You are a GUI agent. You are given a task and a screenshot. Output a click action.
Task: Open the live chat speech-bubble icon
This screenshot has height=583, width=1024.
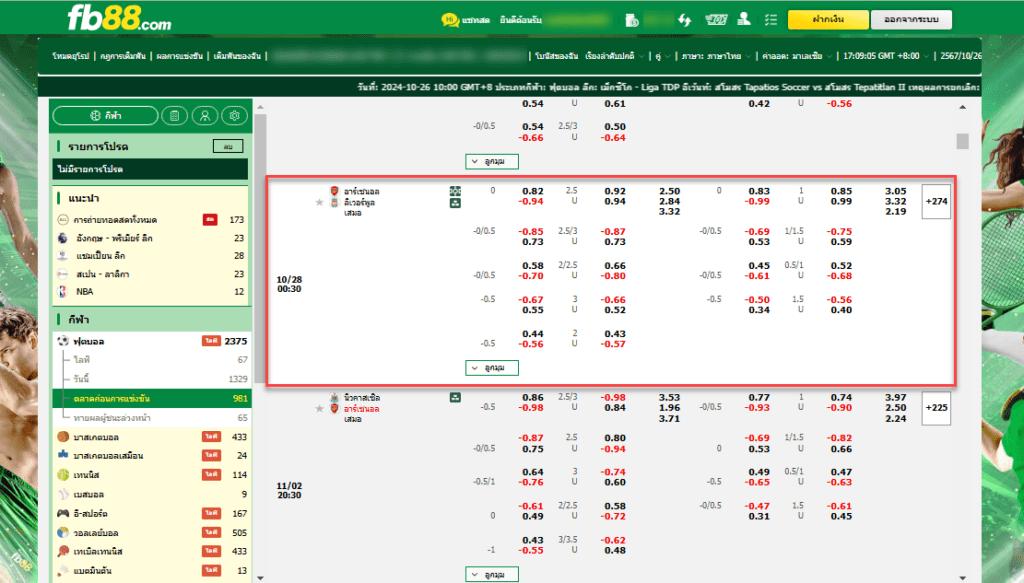coord(449,20)
